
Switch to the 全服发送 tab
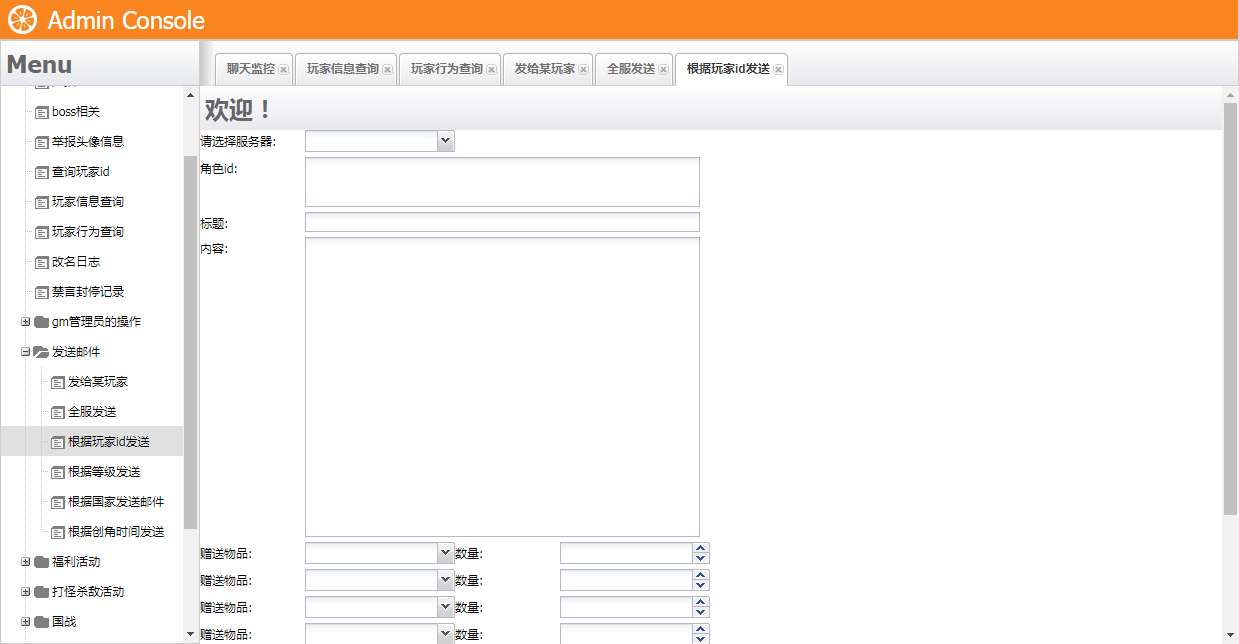pos(629,68)
